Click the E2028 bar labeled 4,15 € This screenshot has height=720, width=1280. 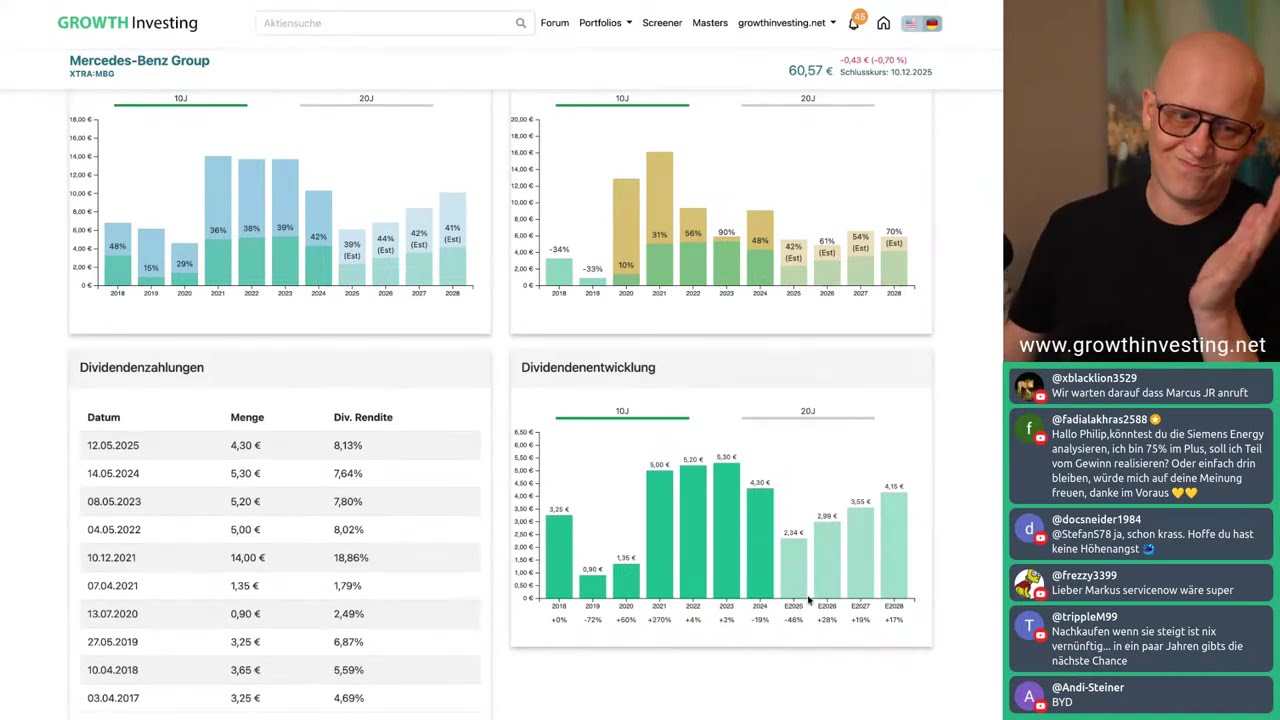click(894, 545)
